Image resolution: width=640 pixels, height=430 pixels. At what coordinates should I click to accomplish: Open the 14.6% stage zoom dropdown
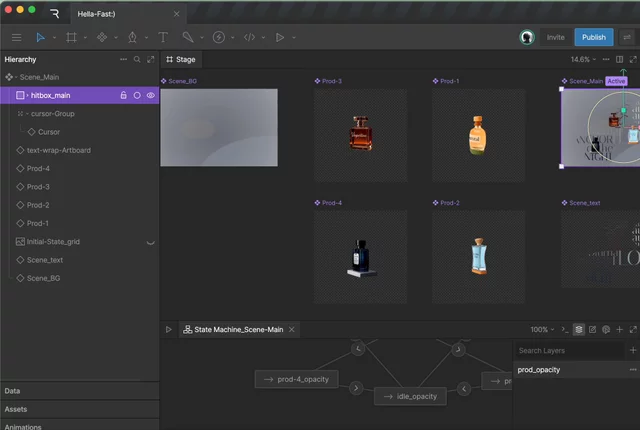click(x=583, y=60)
